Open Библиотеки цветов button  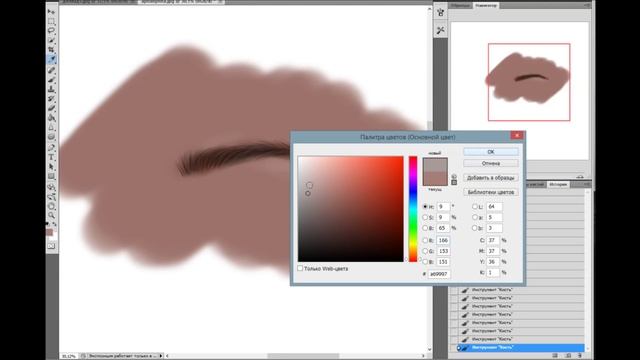tap(491, 192)
